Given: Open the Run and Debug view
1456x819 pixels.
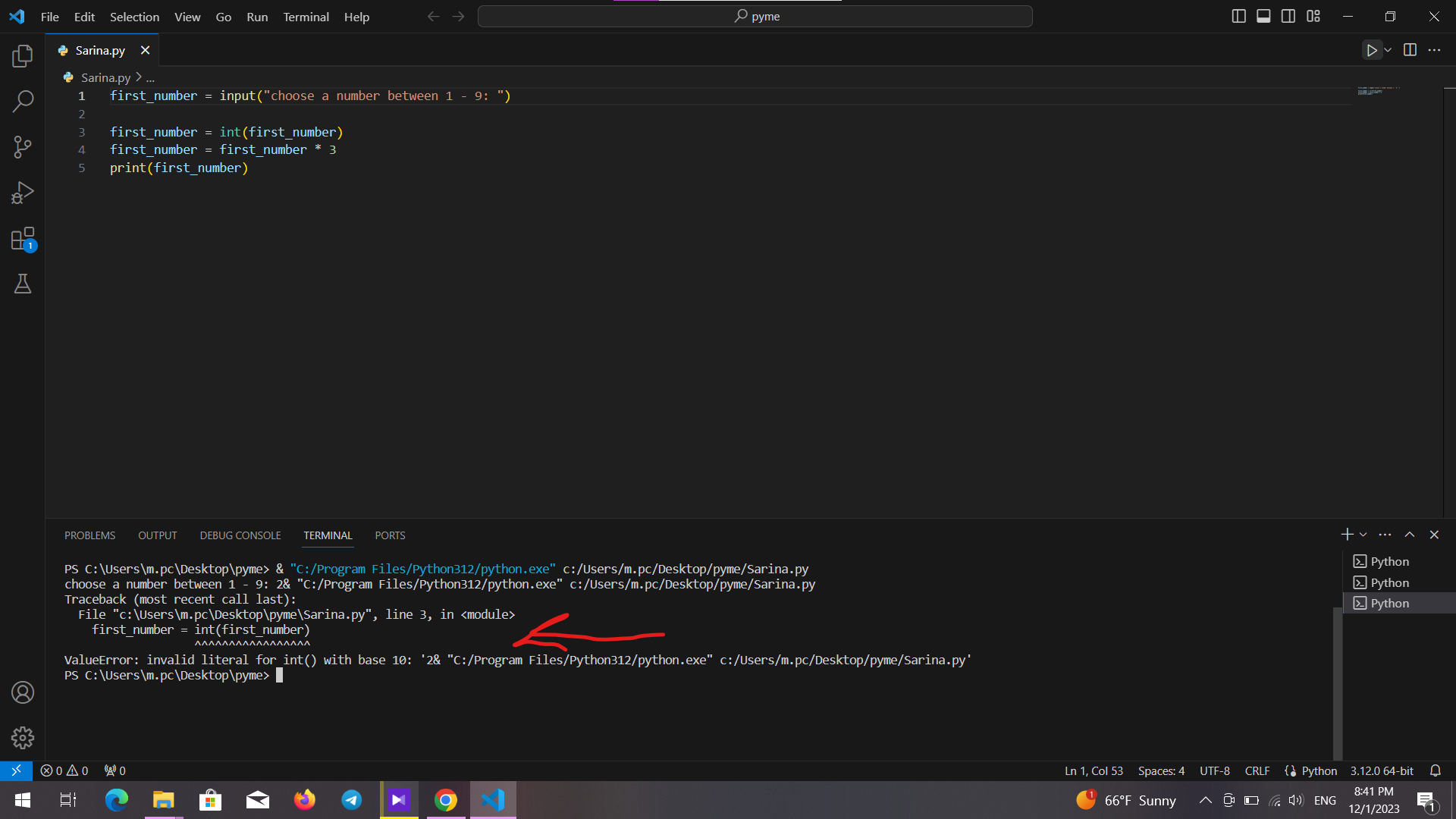Looking at the screenshot, I should point(23,193).
